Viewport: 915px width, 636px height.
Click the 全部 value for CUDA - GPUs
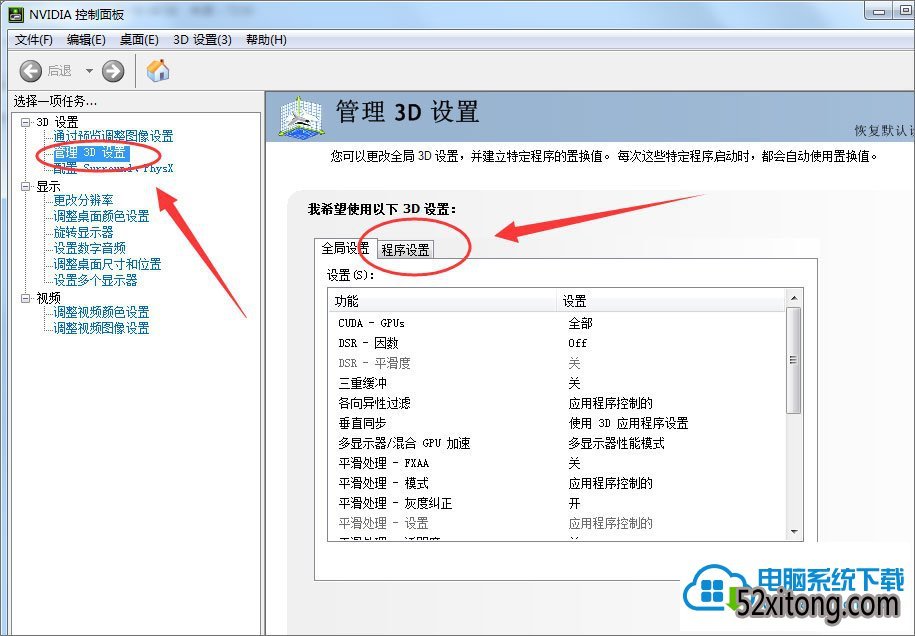581,323
